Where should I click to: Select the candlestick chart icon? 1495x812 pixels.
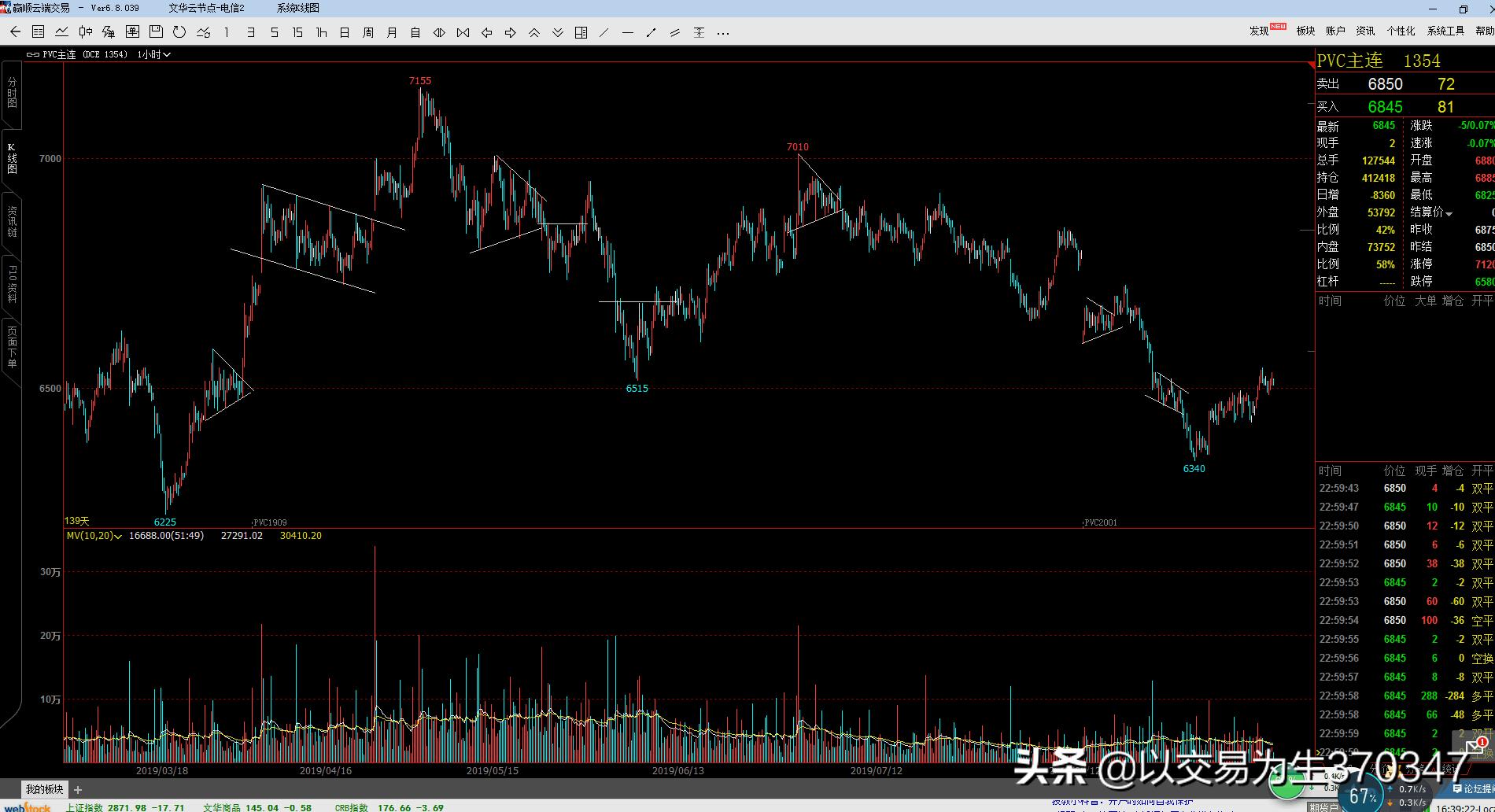pos(85,32)
